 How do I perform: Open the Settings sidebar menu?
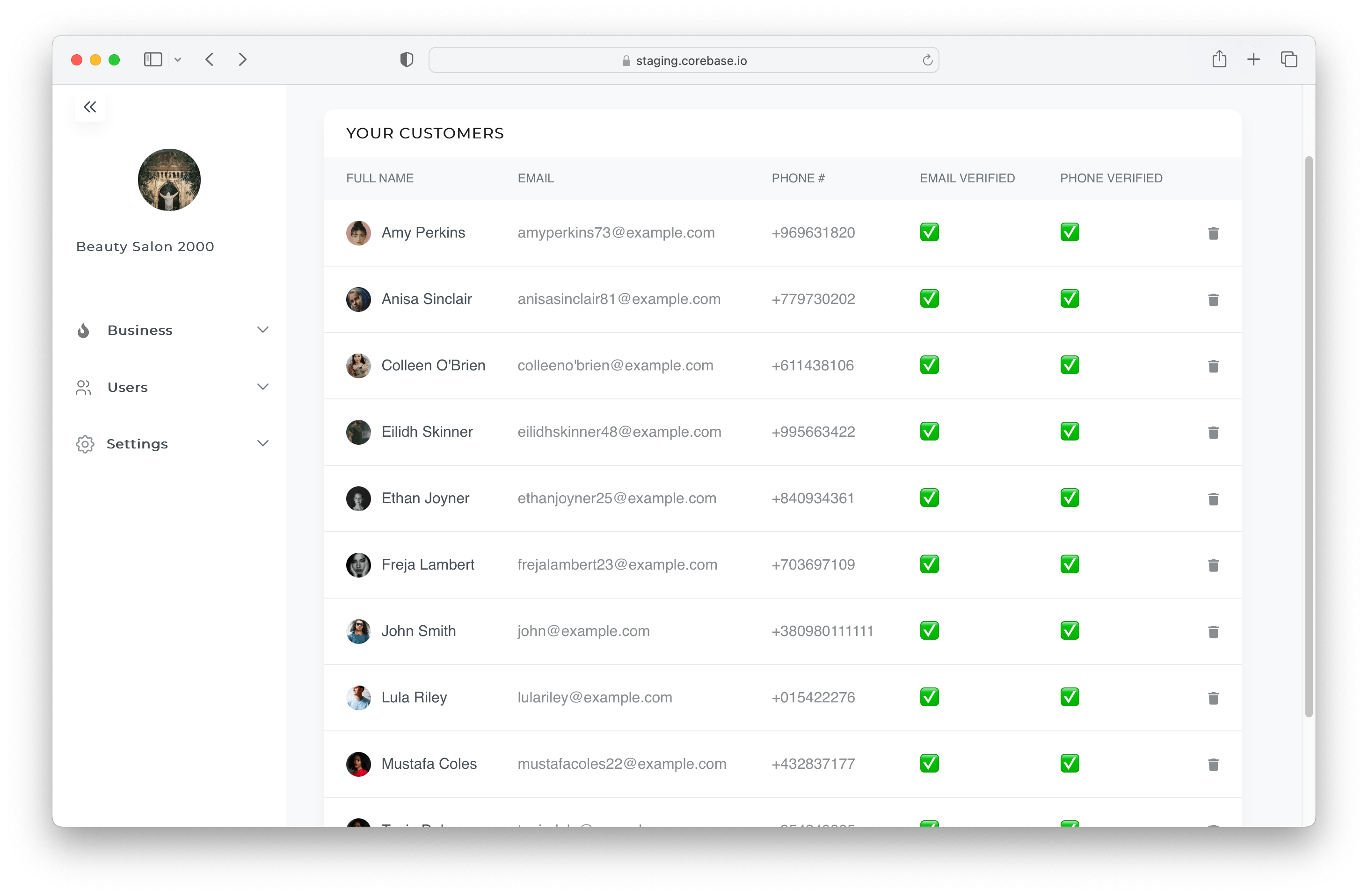pyautogui.click(x=173, y=444)
